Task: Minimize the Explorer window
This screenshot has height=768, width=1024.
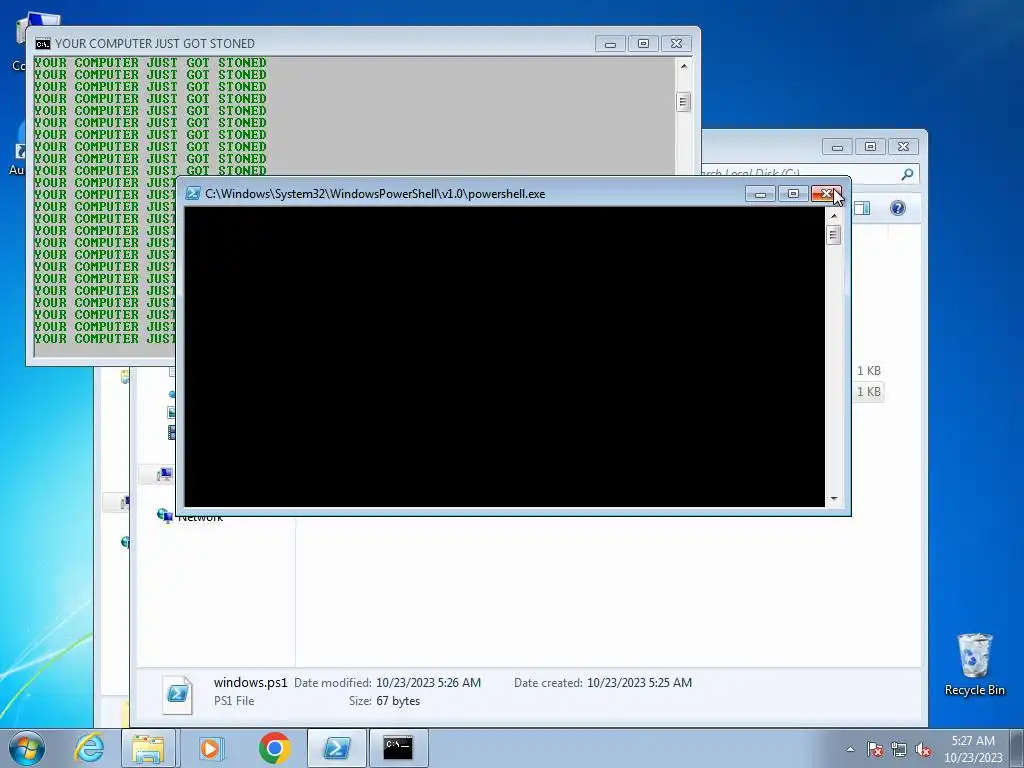Action: coord(837,146)
